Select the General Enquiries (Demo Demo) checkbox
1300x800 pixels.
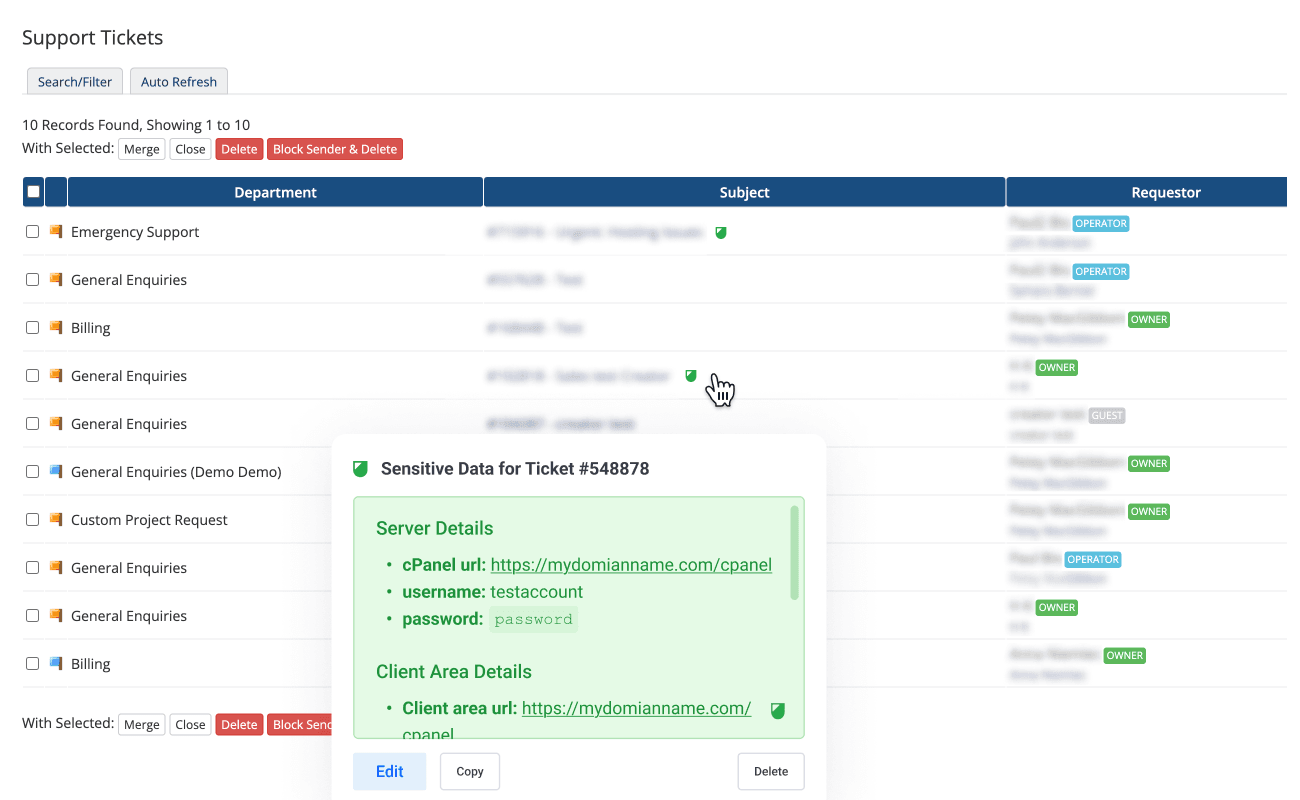click(x=33, y=471)
